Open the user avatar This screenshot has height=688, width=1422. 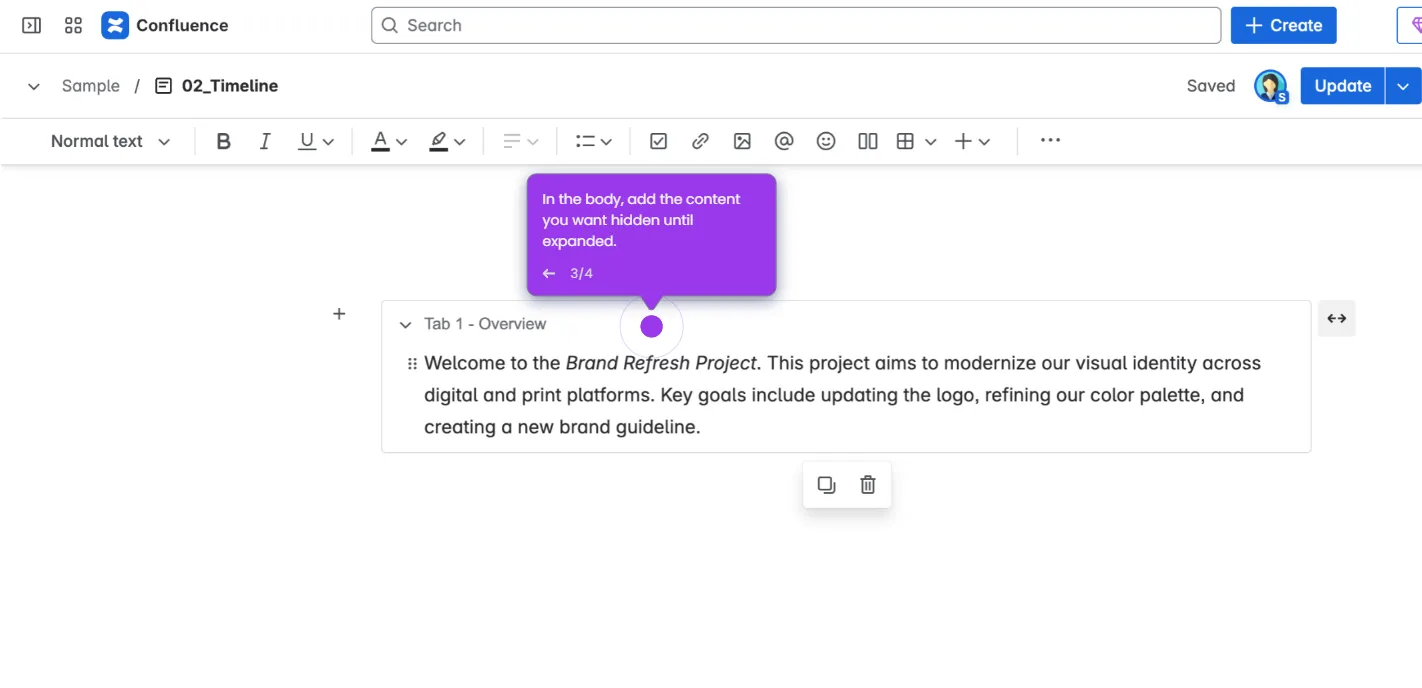coord(1270,86)
